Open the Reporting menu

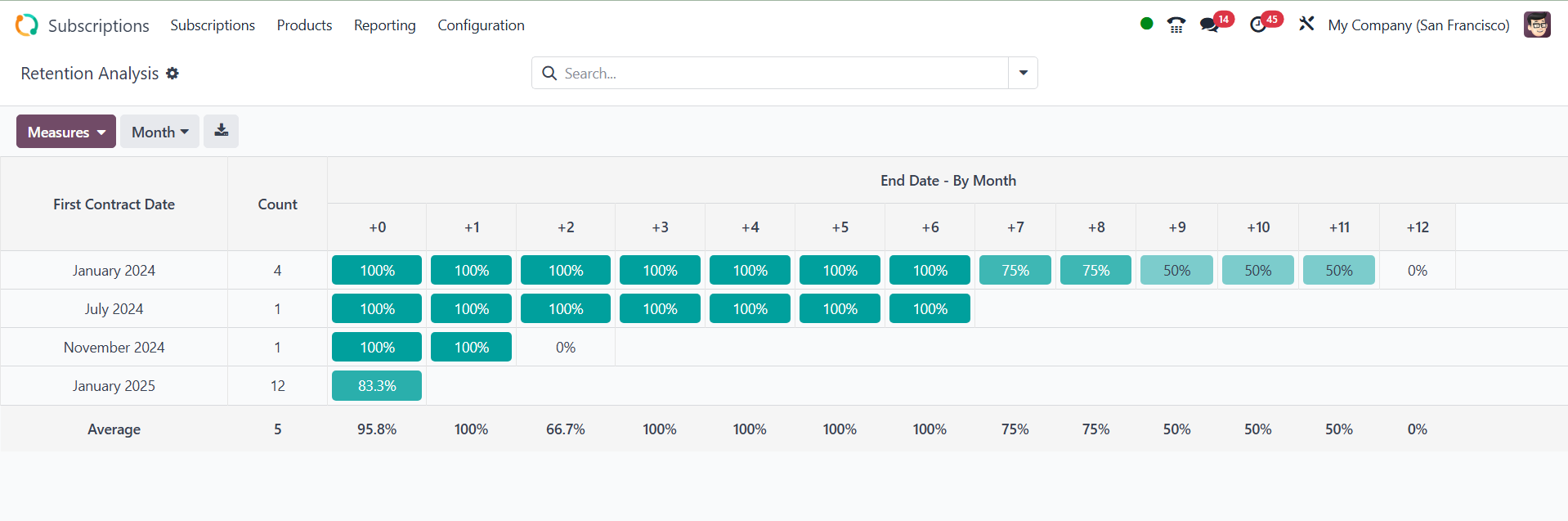pyautogui.click(x=384, y=25)
